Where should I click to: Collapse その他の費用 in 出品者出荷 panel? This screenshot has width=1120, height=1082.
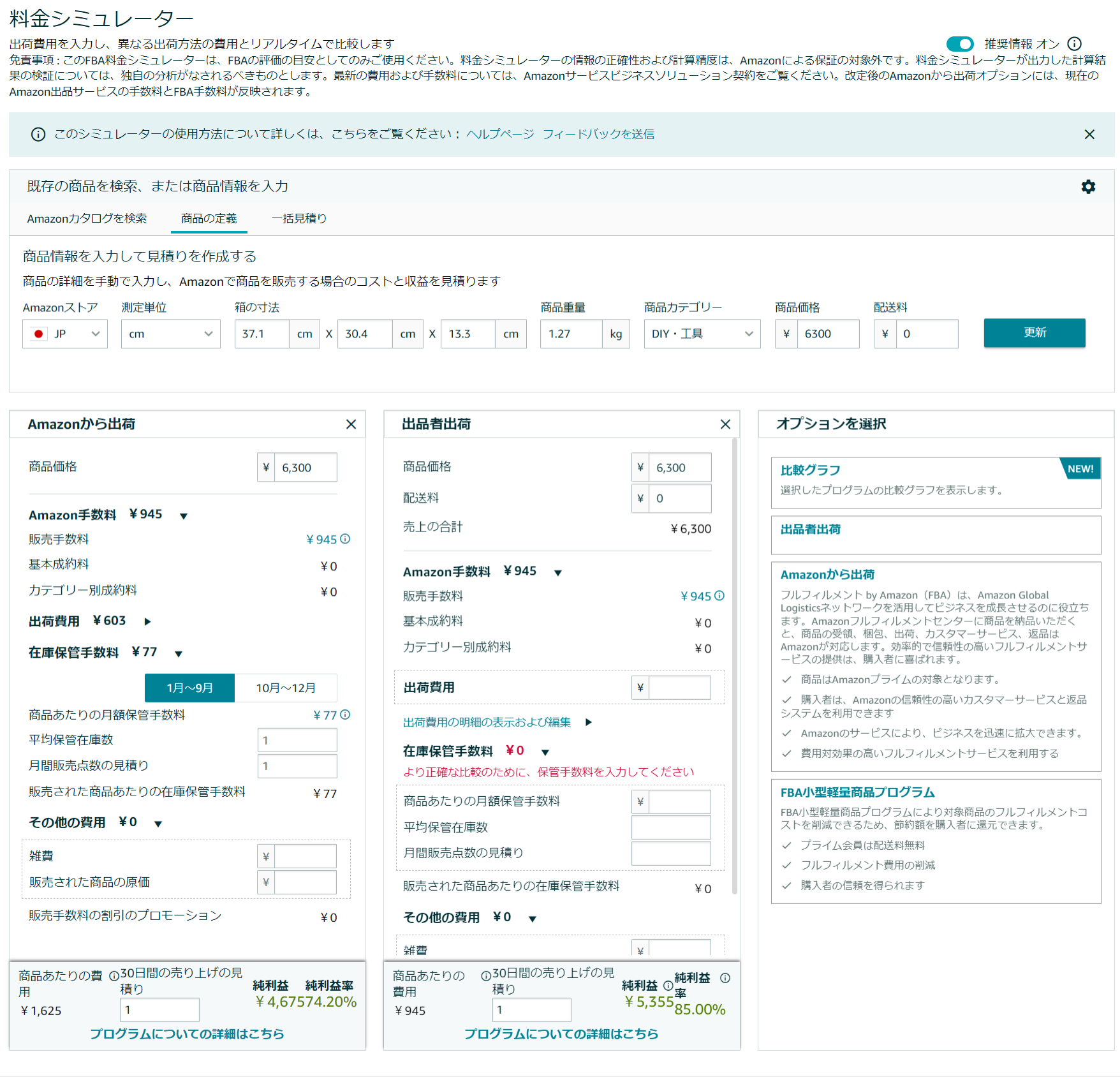(x=533, y=919)
